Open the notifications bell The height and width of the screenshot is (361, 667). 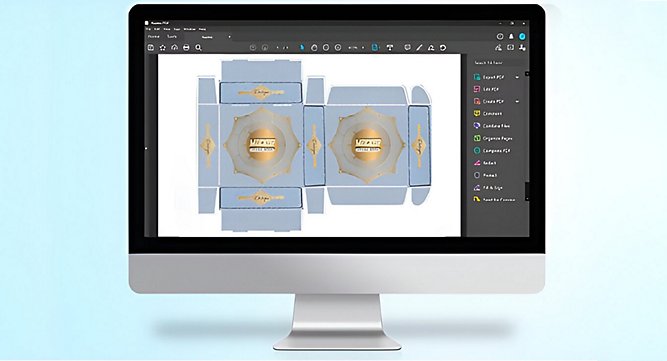(511, 37)
